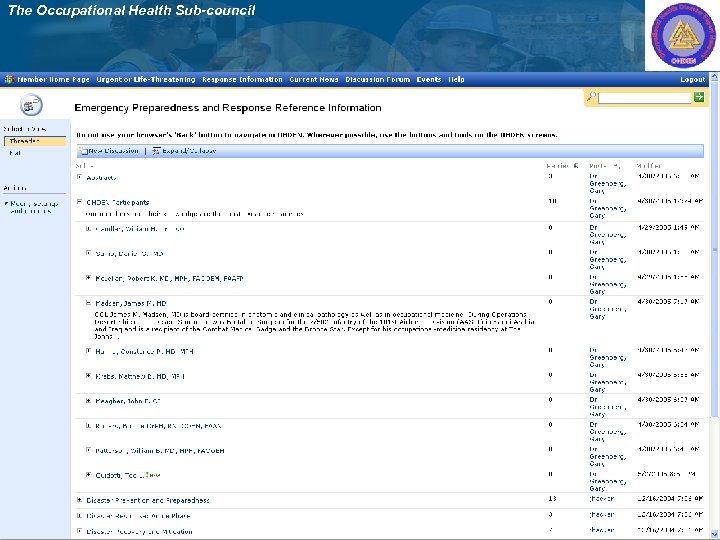Open the Cuddeb, Tod post link
The image size is (720, 540).
121,475
